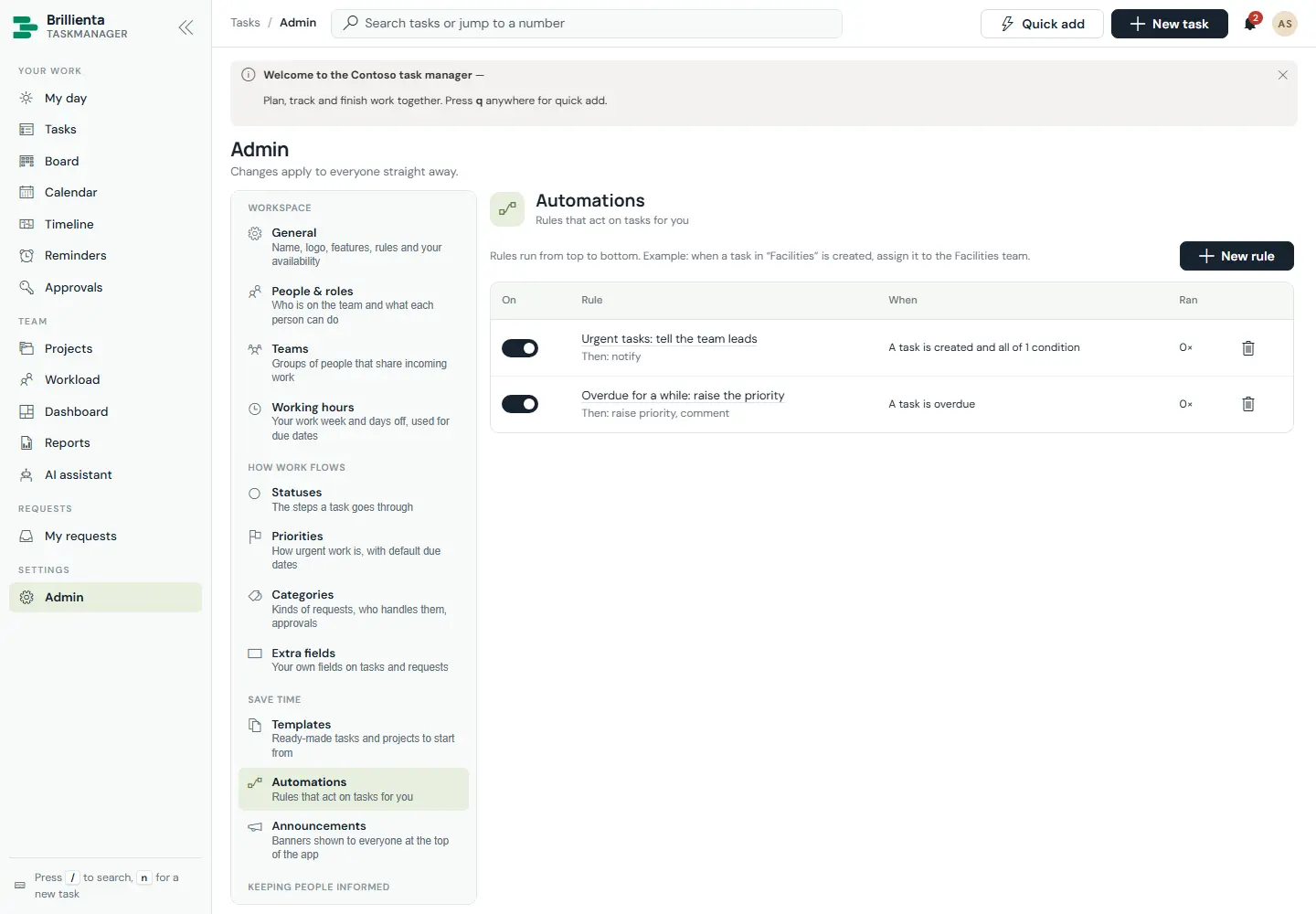Click the New rule button
The width and height of the screenshot is (1316, 914).
(x=1236, y=256)
